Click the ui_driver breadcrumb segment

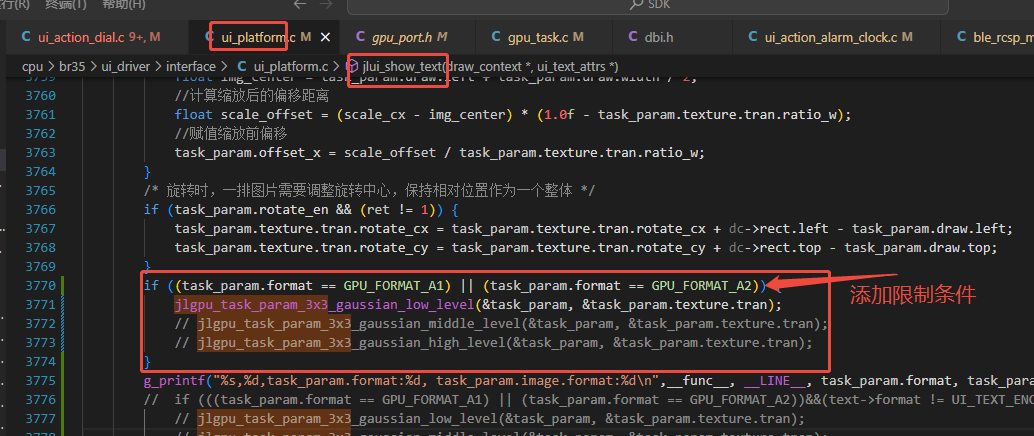[x=125, y=67]
